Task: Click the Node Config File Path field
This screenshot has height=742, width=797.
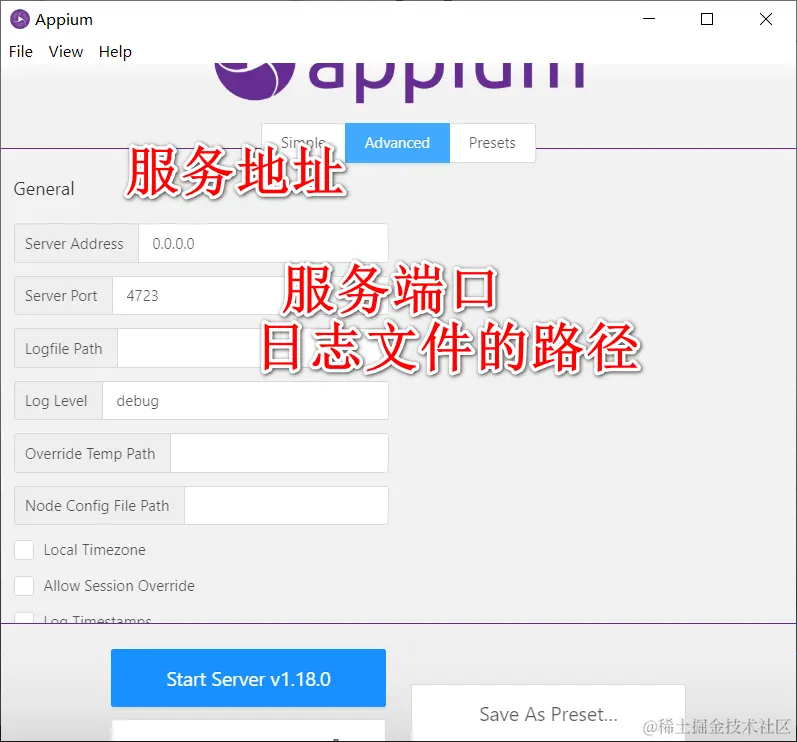Action: [286, 506]
